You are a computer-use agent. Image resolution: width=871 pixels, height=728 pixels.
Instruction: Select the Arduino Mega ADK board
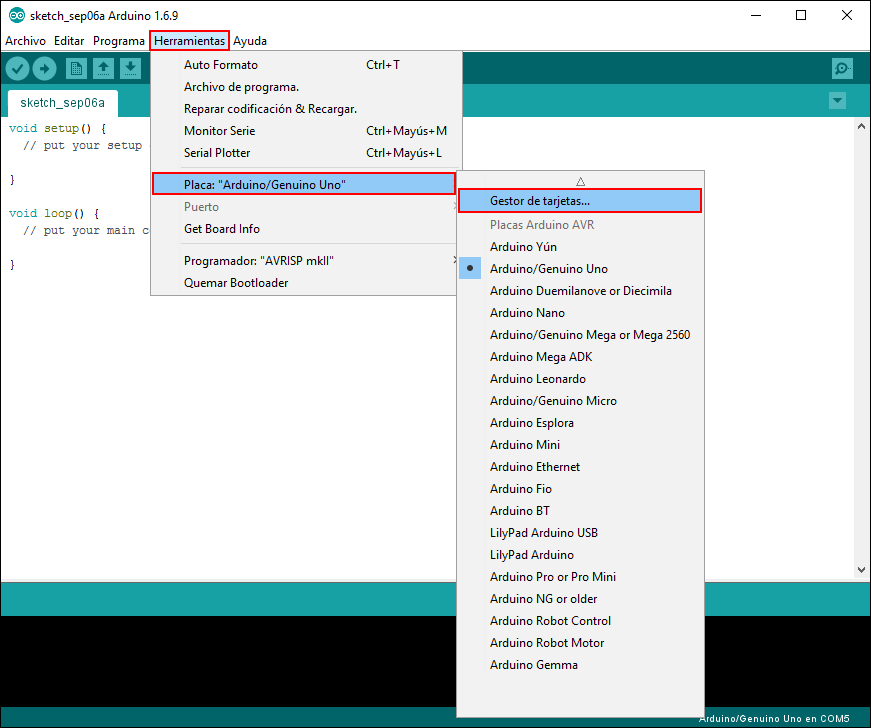(x=581, y=357)
